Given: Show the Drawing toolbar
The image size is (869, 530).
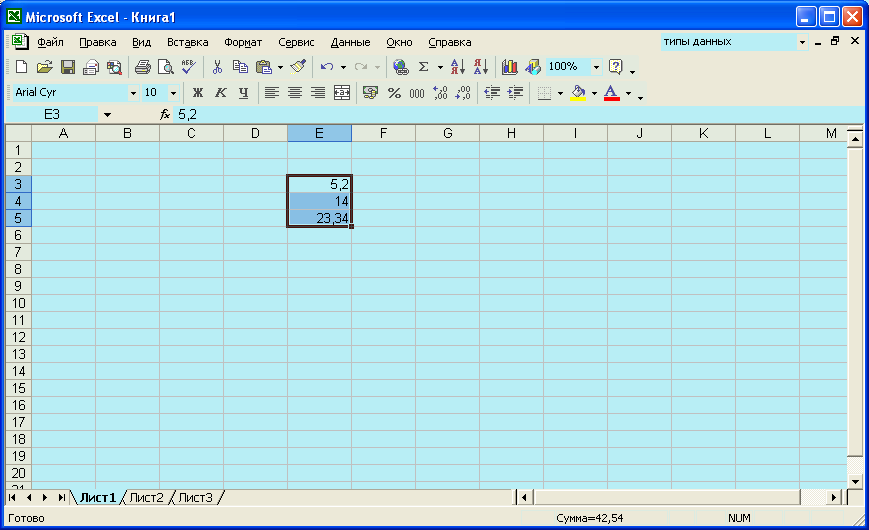Looking at the screenshot, I should [533, 67].
